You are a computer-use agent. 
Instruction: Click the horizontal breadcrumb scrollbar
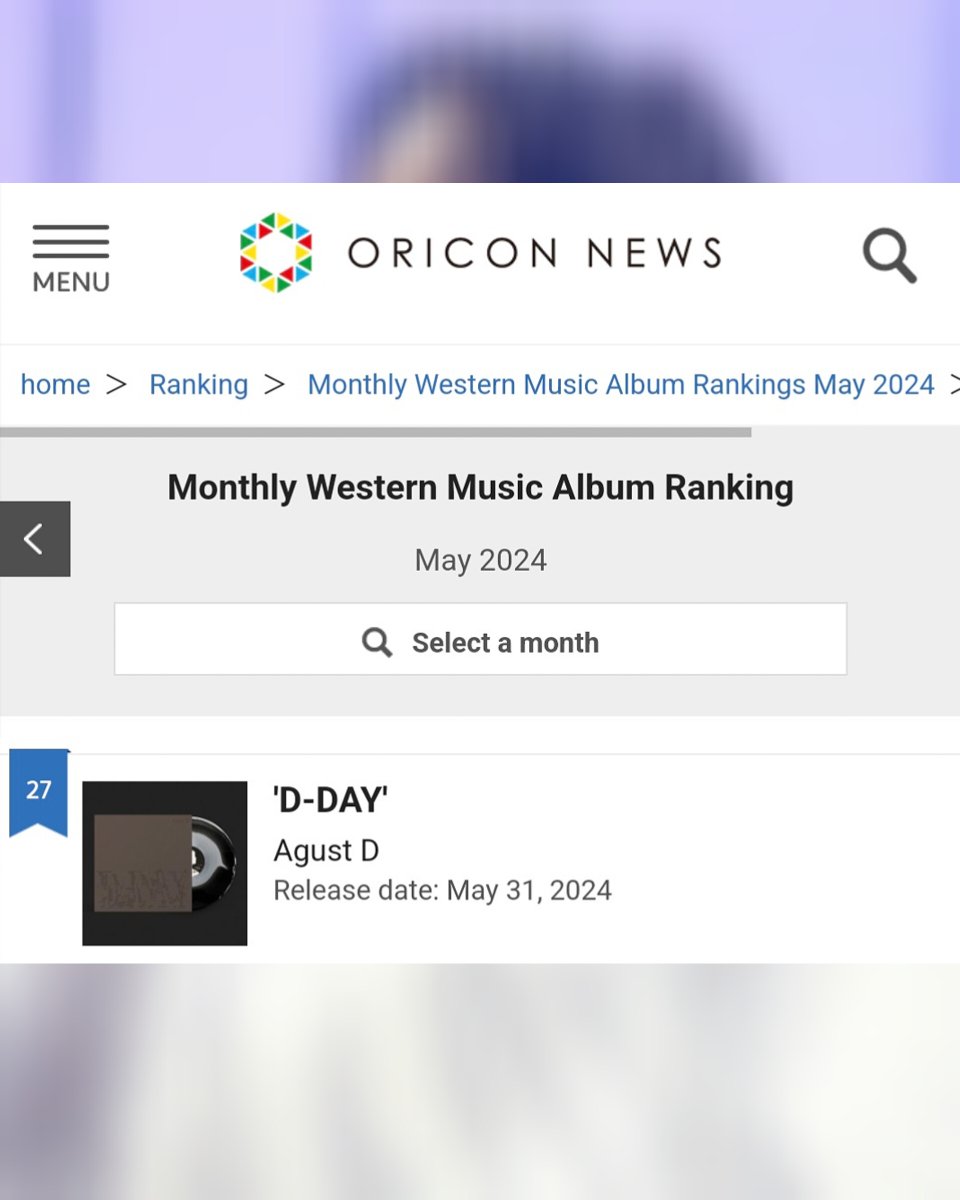(x=375, y=433)
